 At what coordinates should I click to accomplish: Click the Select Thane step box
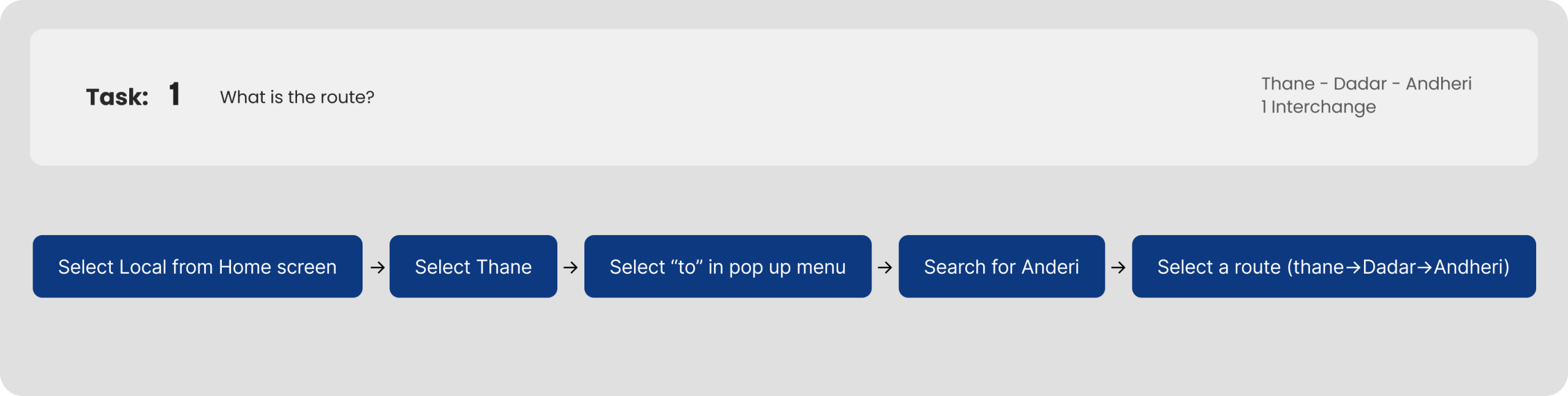(473, 267)
